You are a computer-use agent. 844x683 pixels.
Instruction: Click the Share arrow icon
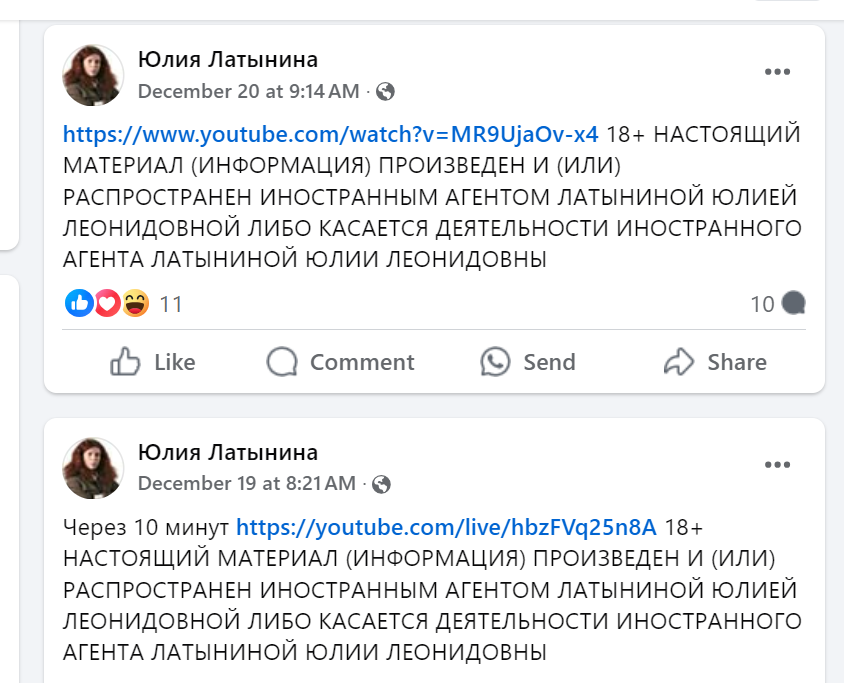click(x=679, y=361)
